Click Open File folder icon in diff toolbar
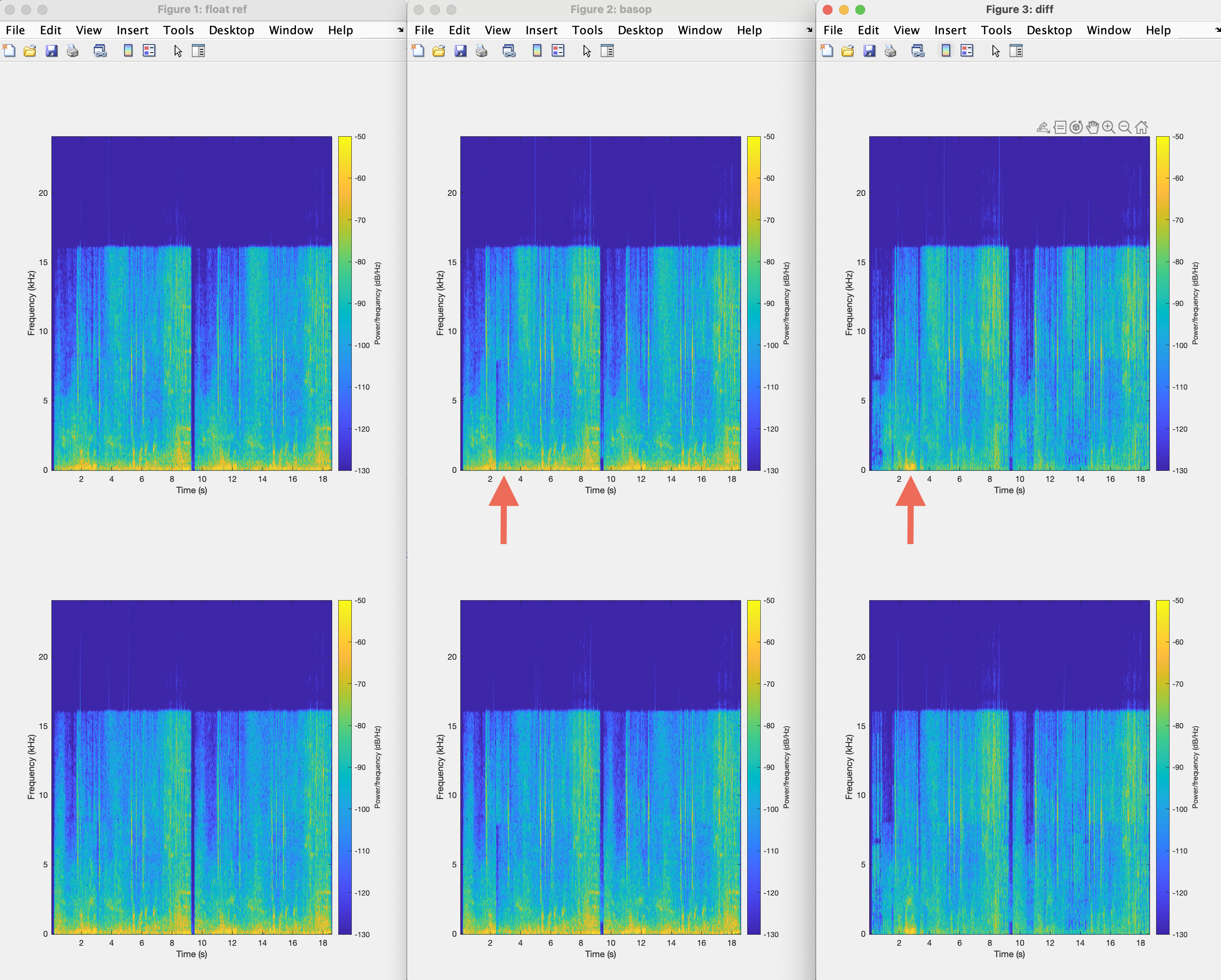1221x980 pixels. pyautogui.click(x=848, y=51)
